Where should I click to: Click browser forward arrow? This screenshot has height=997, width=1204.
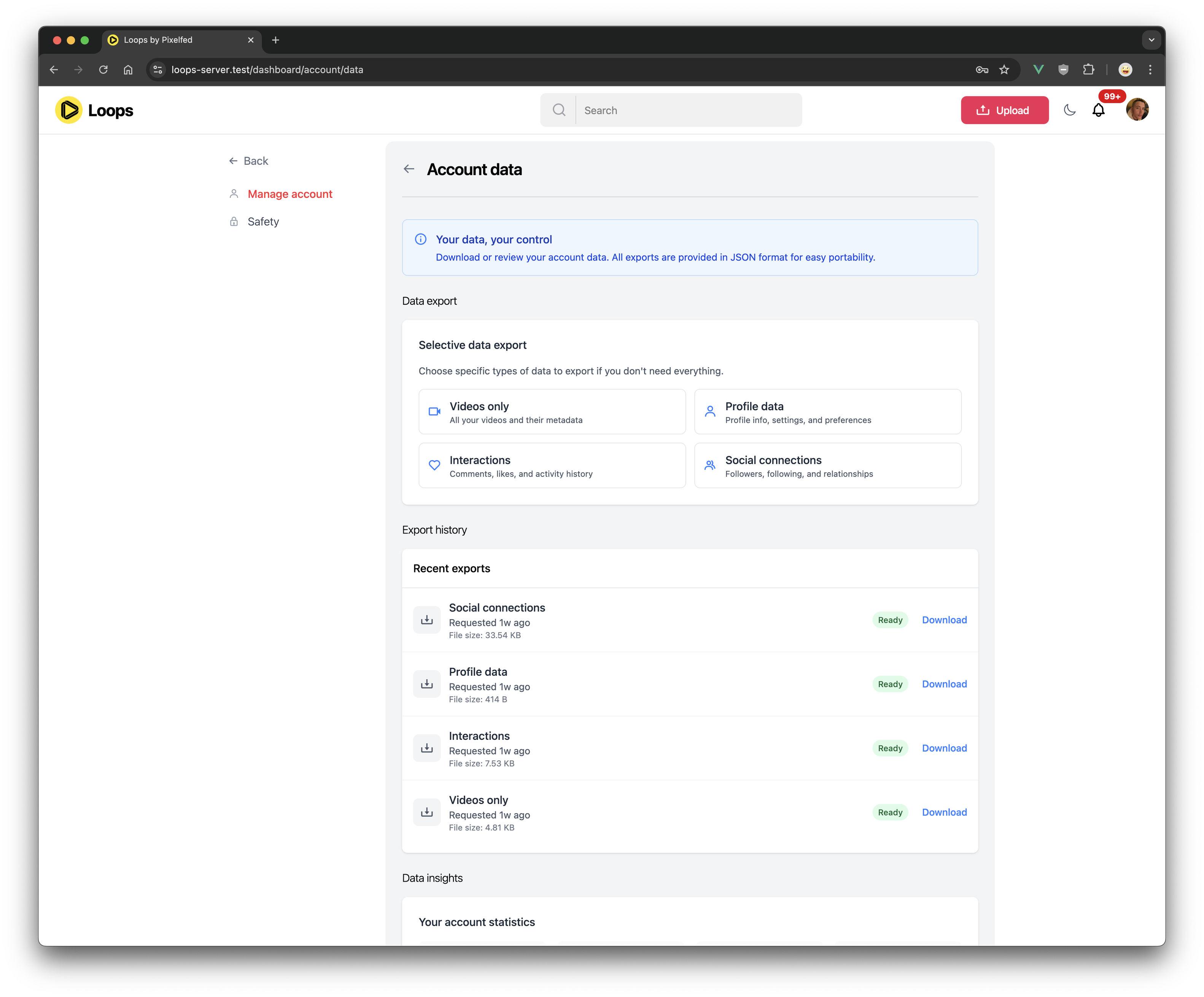coord(78,69)
